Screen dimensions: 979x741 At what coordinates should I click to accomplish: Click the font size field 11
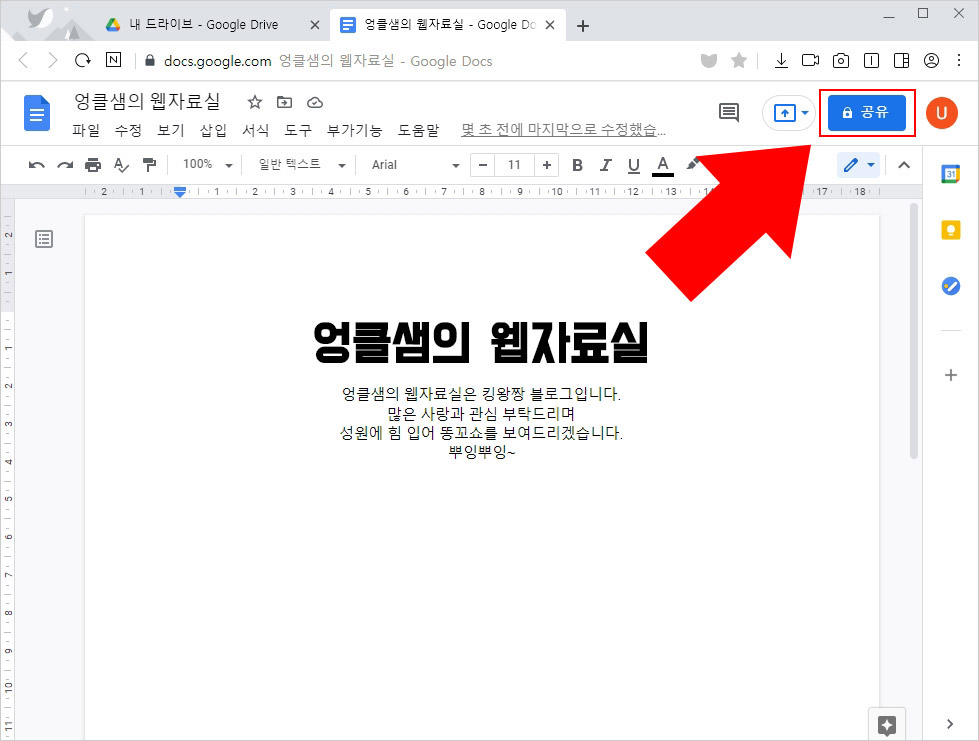coord(514,165)
